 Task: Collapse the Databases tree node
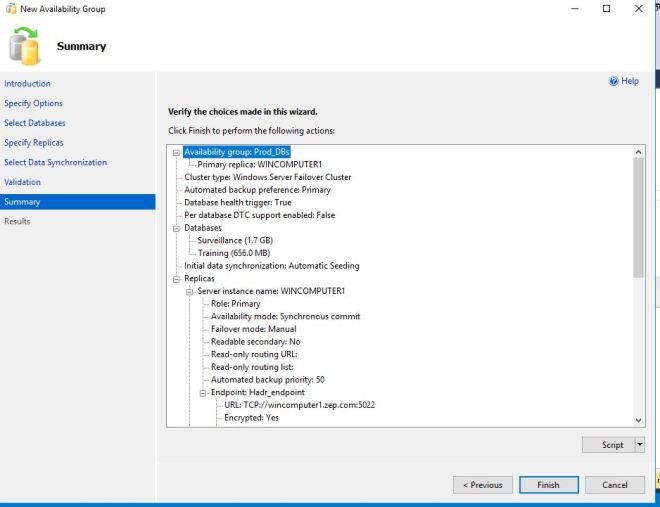[177, 228]
